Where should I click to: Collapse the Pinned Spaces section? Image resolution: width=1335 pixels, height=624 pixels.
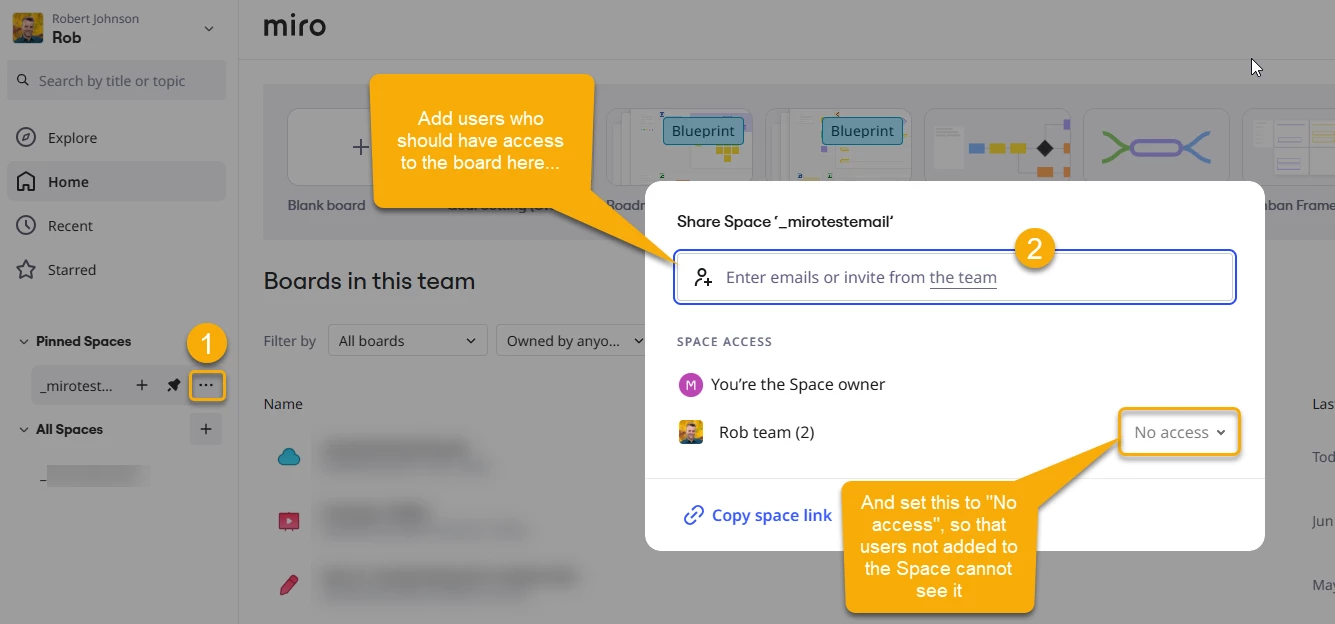[23, 342]
